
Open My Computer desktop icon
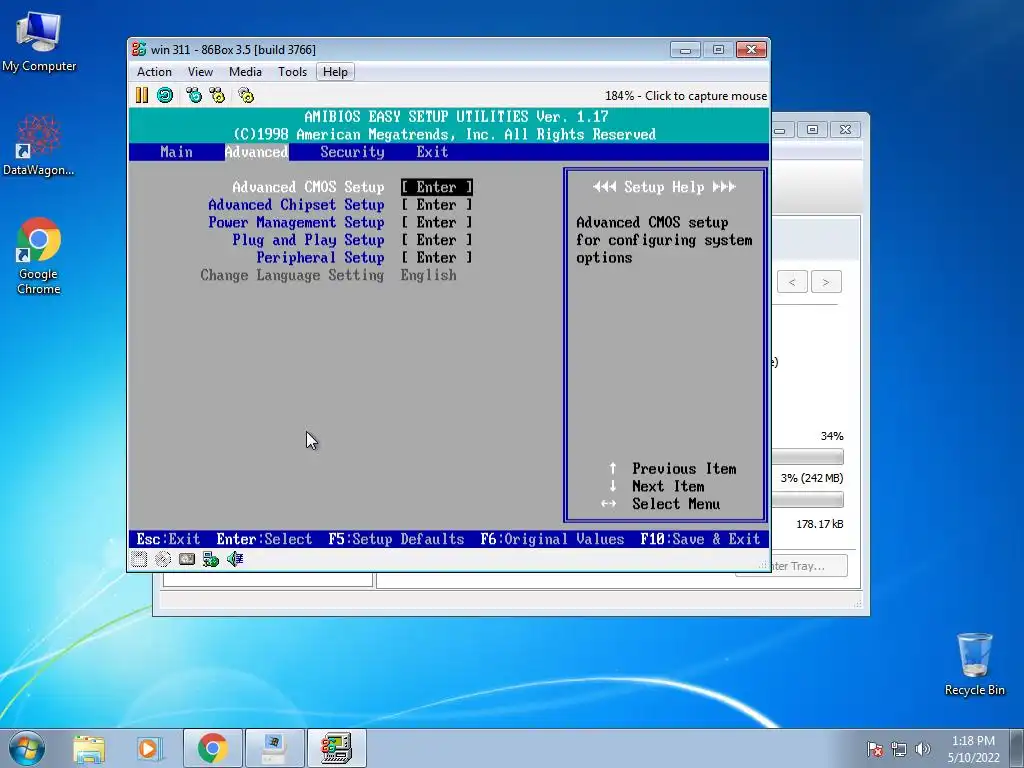pyautogui.click(x=39, y=42)
